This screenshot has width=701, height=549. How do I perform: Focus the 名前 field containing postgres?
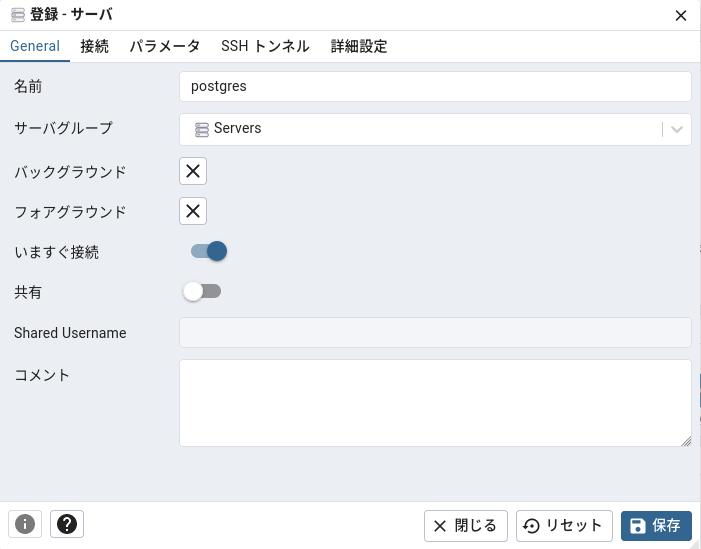(435, 86)
